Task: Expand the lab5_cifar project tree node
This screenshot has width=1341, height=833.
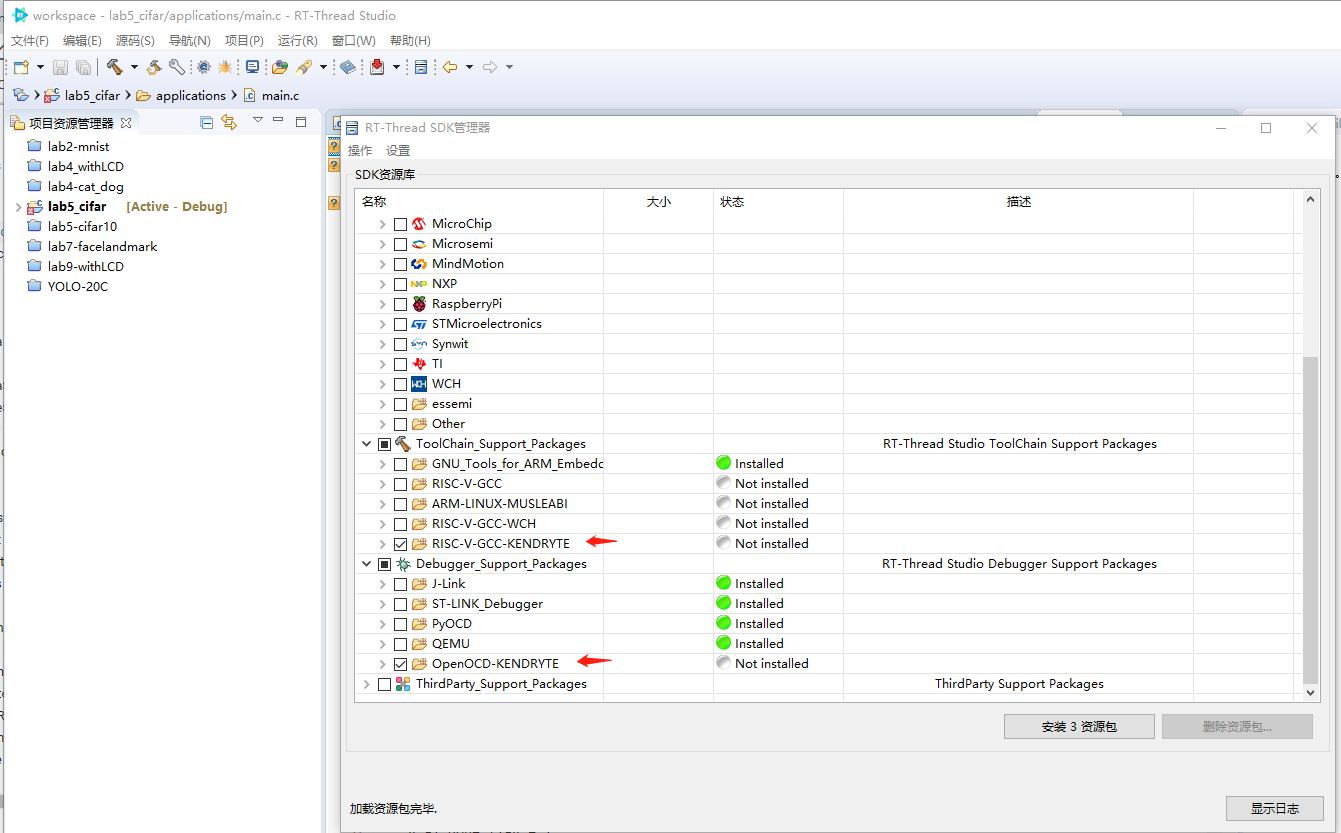Action: coord(18,207)
